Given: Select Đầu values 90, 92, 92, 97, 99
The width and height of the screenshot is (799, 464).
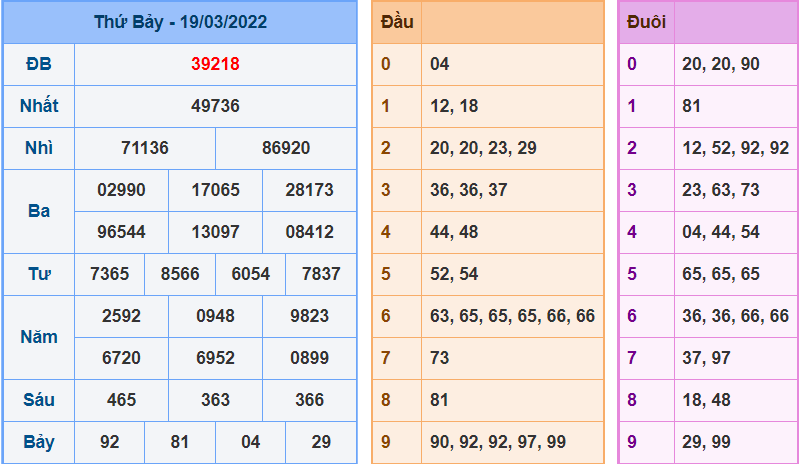Looking at the screenshot, I should click(498, 442).
